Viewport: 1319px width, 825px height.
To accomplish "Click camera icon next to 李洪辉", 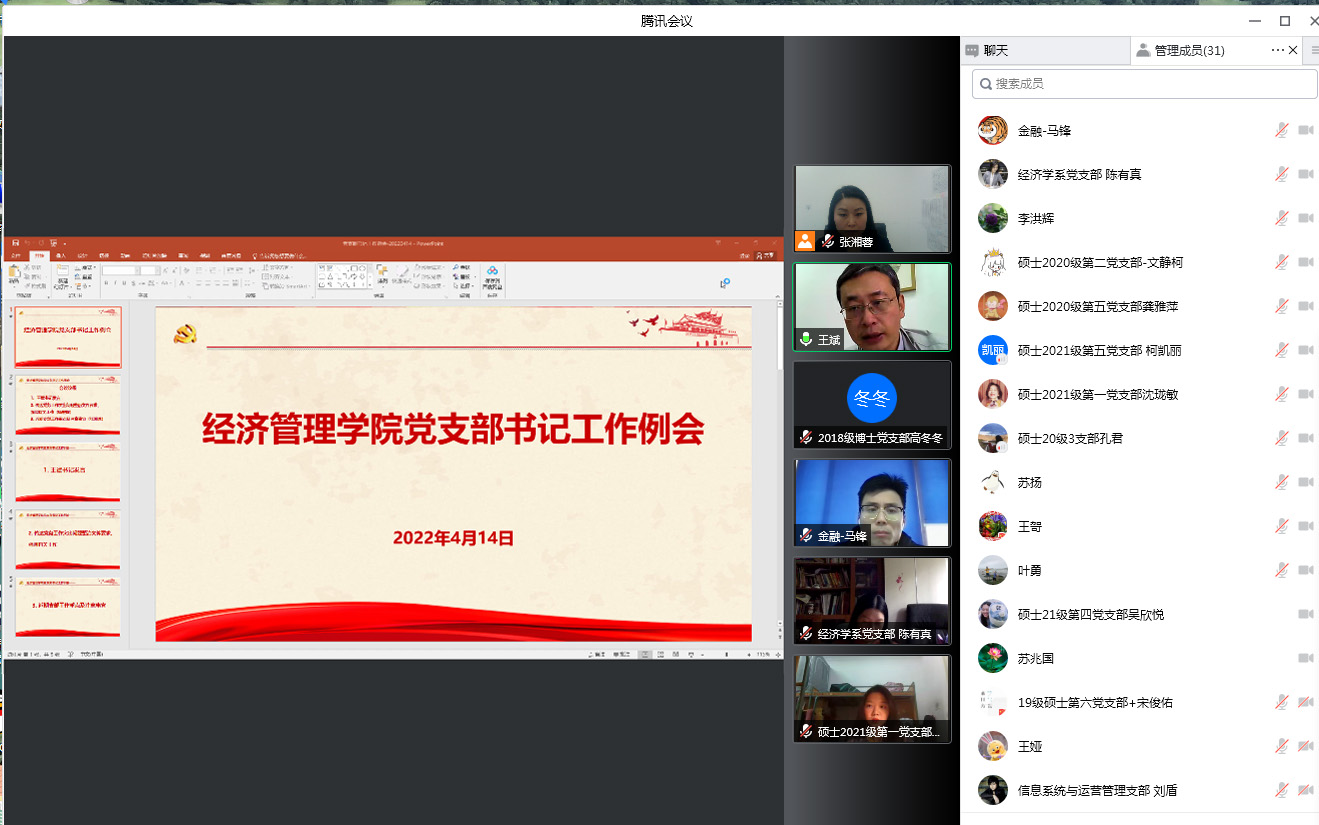I will (x=1305, y=218).
